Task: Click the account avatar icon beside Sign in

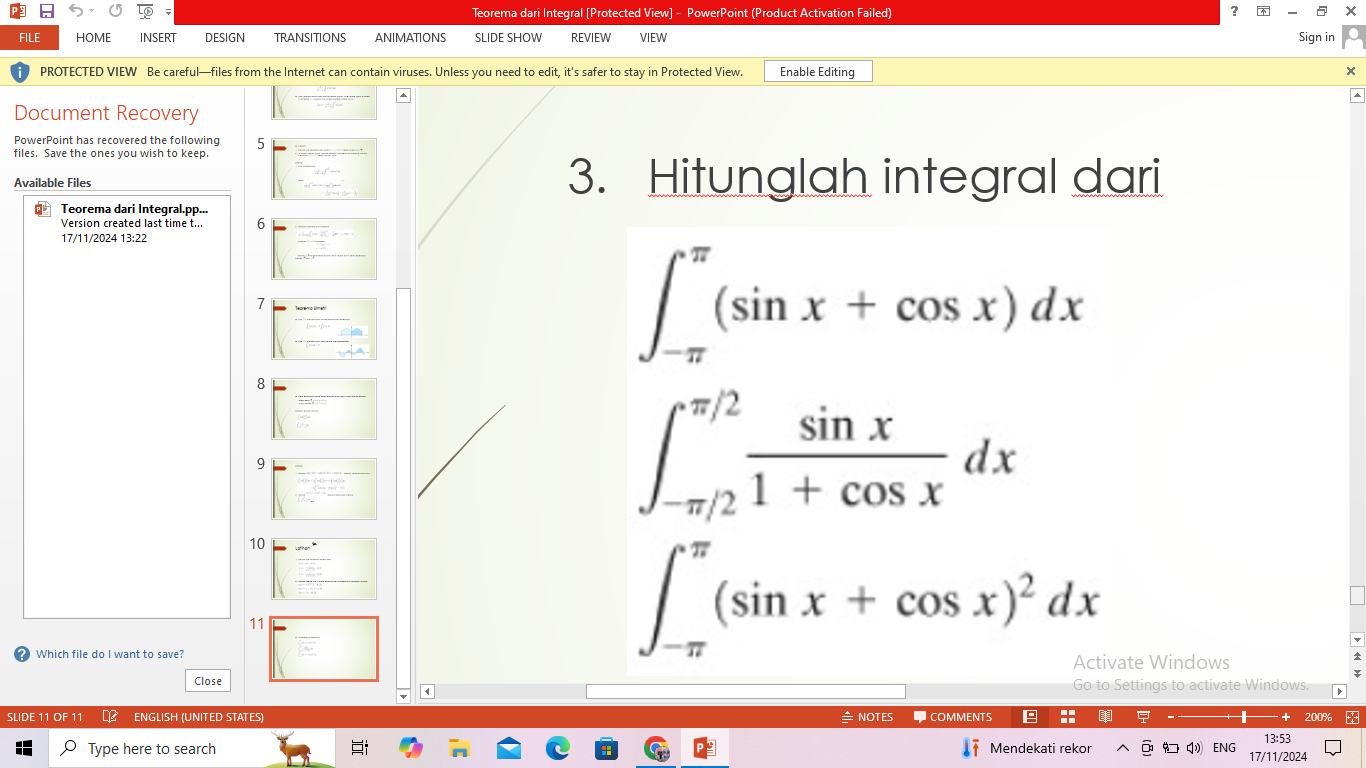Action: click(1353, 37)
